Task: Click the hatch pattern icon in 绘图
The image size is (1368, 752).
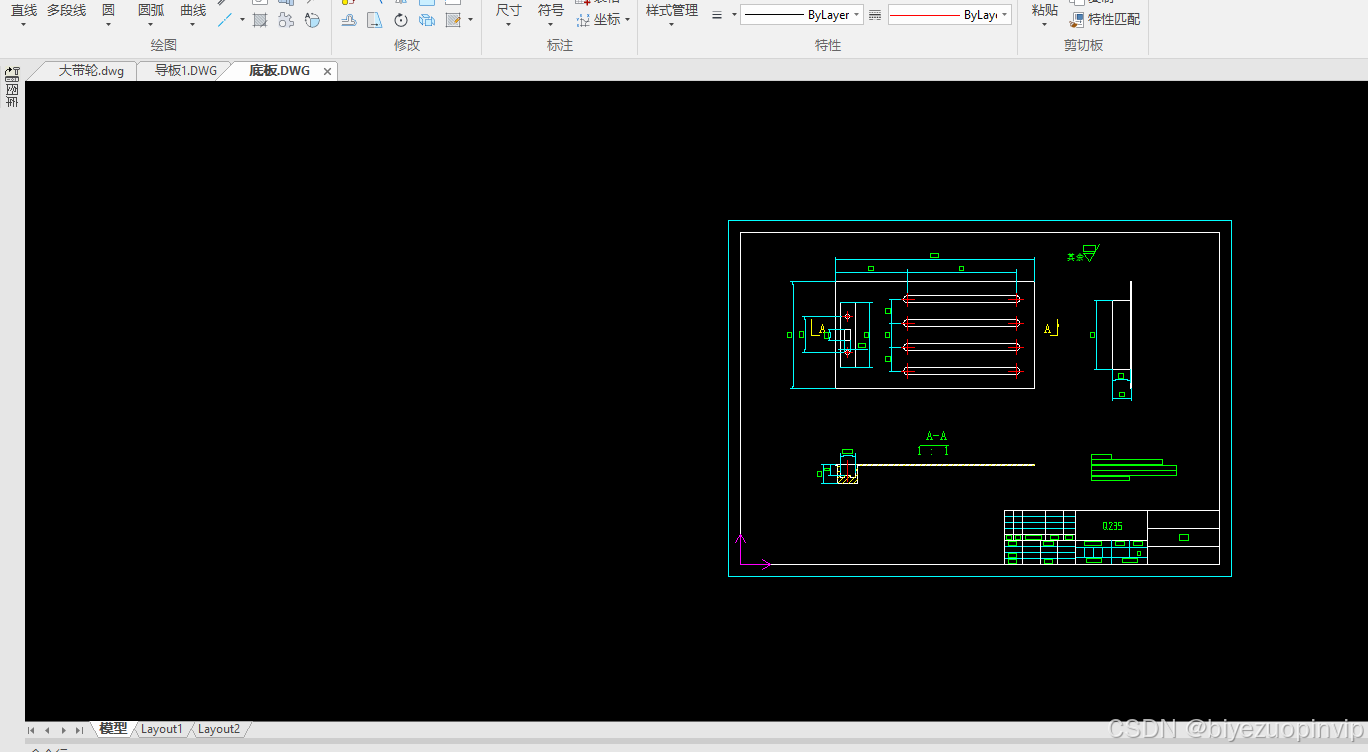Action: tap(260, 20)
